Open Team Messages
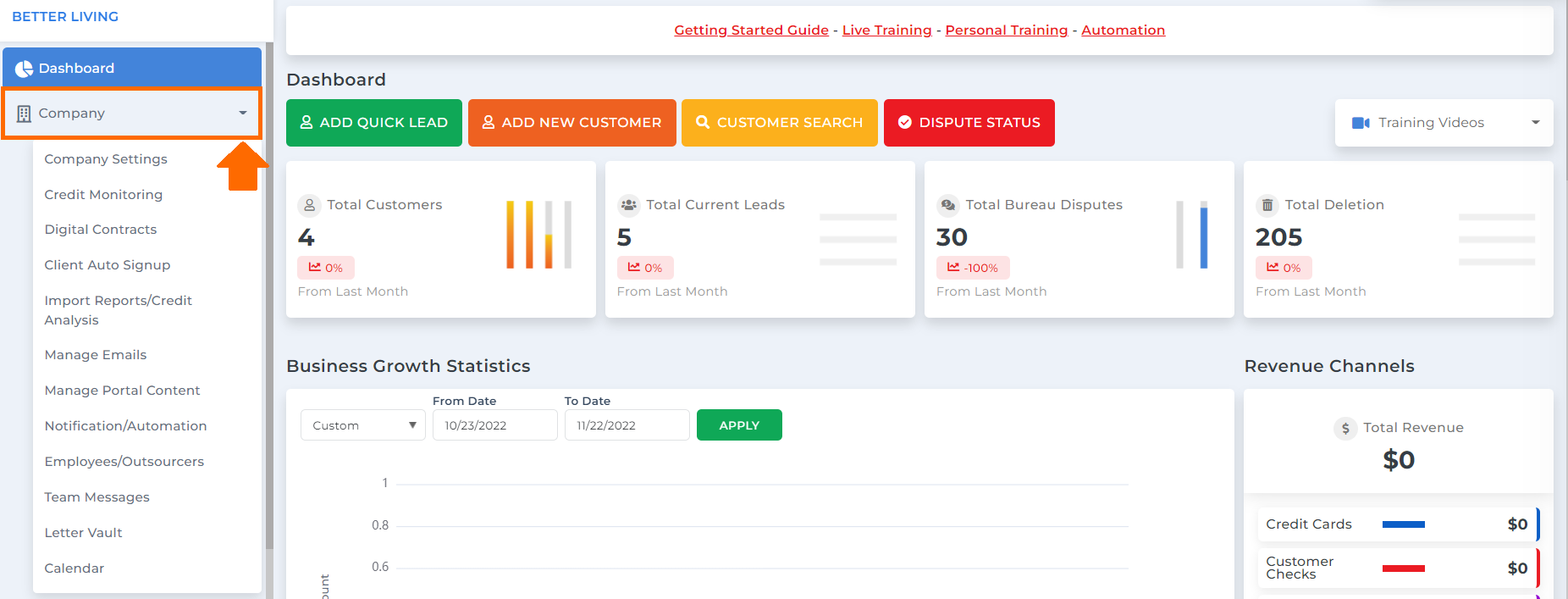Screen dimensions: 1568x599 [97, 497]
